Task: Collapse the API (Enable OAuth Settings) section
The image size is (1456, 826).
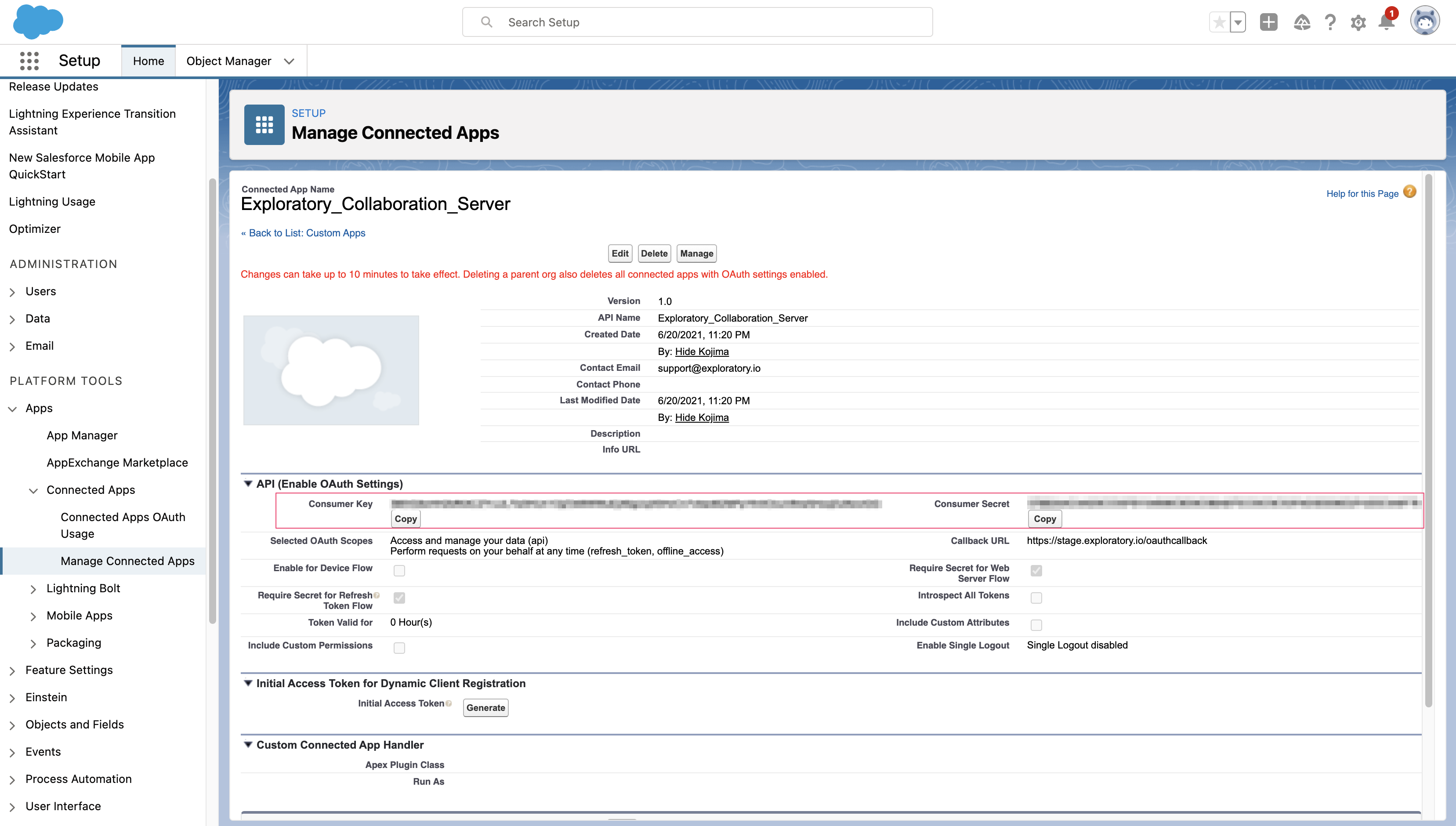Action: click(248, 484)
